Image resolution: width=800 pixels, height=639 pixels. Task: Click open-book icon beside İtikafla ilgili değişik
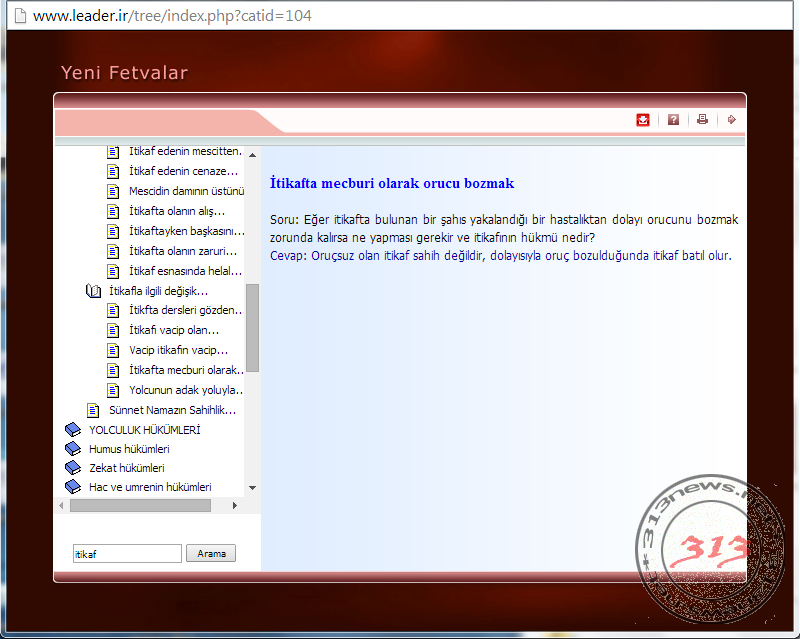coord(93,291)
